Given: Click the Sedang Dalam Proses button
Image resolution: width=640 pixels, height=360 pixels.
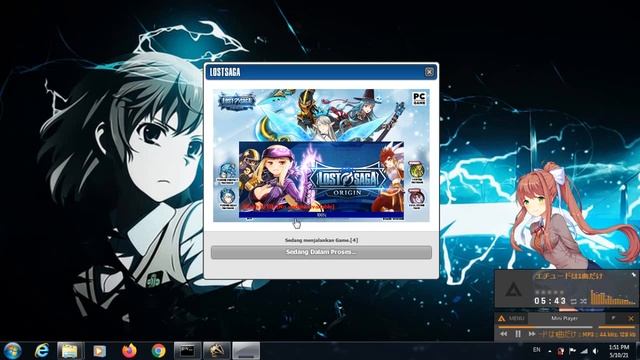Looking at the screenshot, I should coord(321,252).
